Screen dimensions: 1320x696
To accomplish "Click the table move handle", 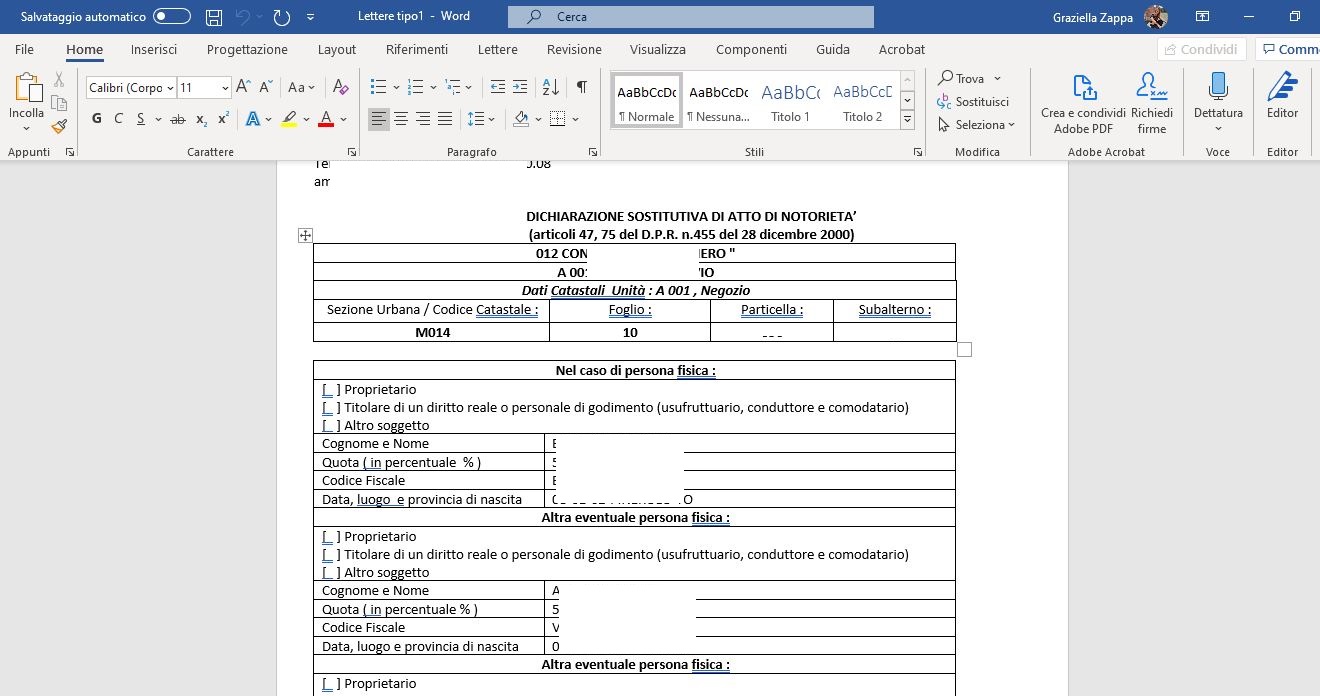I will [305, 236].
